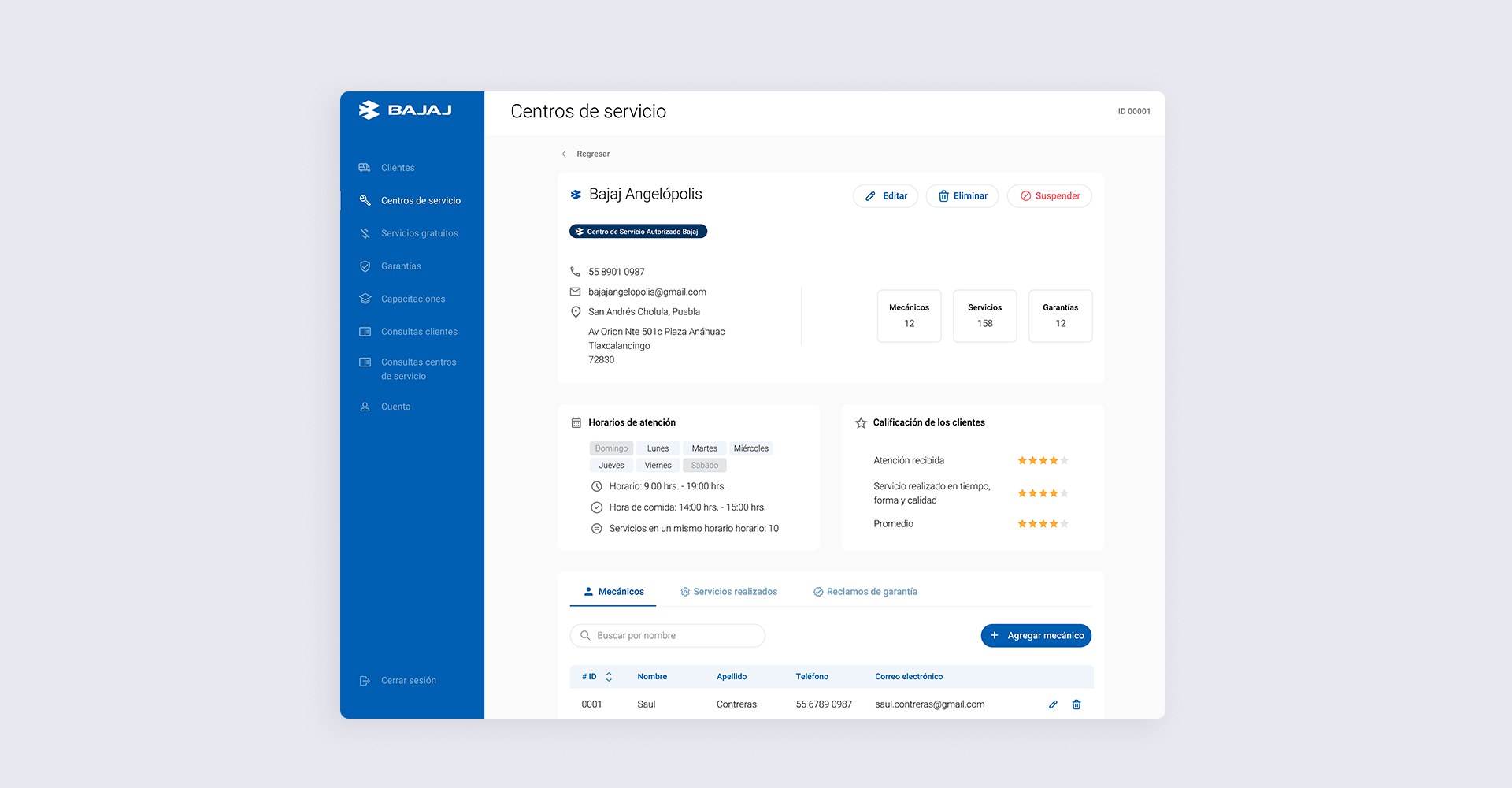Open Clientes in the sidebar

(397, 168)
